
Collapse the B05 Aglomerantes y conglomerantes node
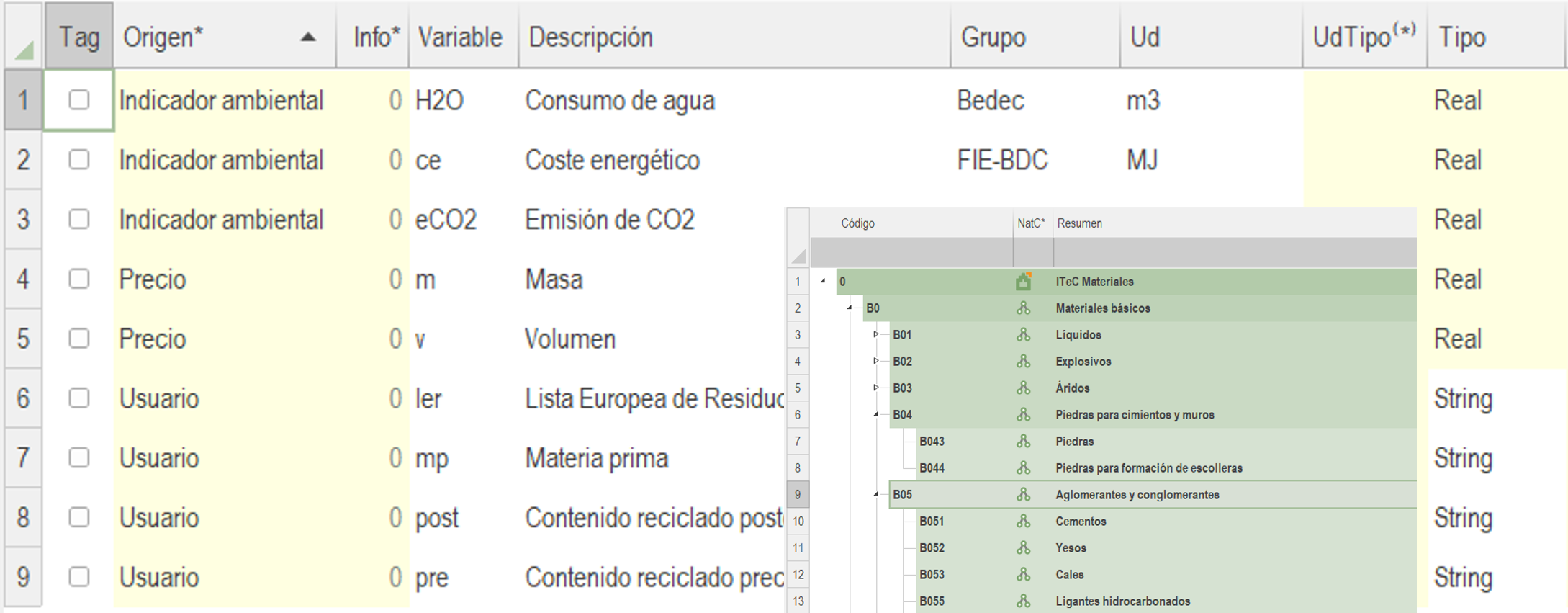point(876,494)
